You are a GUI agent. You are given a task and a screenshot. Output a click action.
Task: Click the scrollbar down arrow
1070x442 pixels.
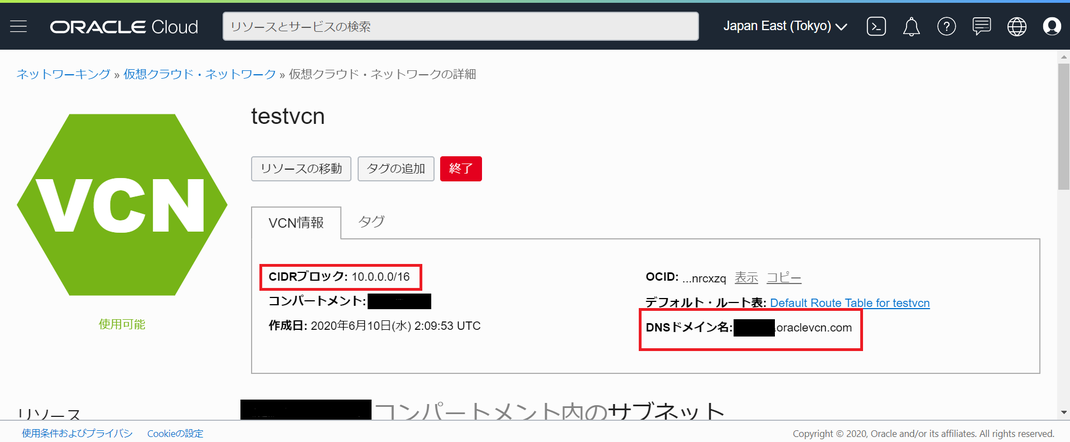1063,412
